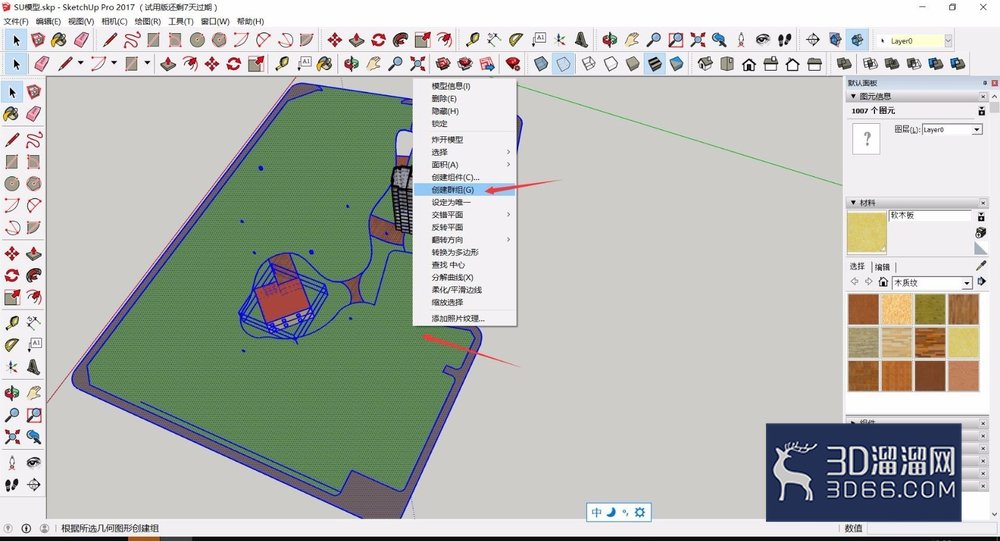Select the Paint Bucket tool in left toolbar
Screen dimensions: 1000x541
coord(11,114)
